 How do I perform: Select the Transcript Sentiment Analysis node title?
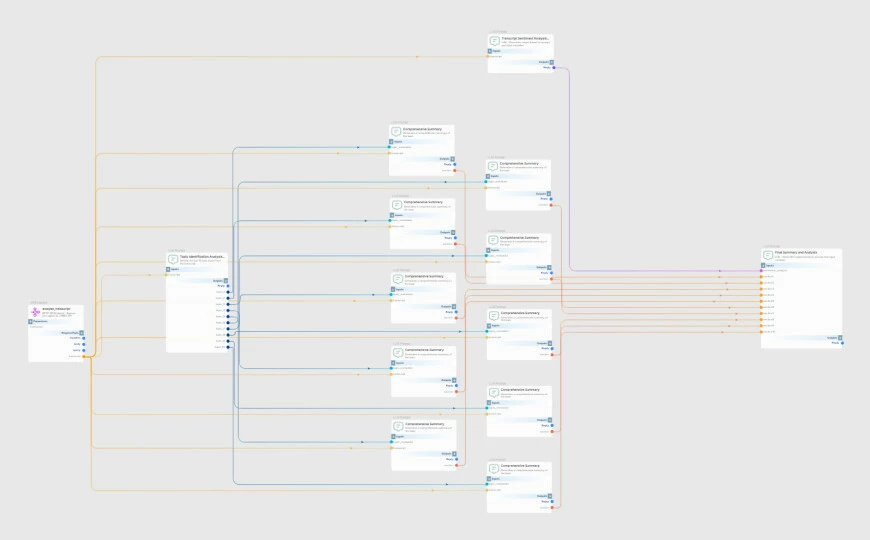click(525, 38)
